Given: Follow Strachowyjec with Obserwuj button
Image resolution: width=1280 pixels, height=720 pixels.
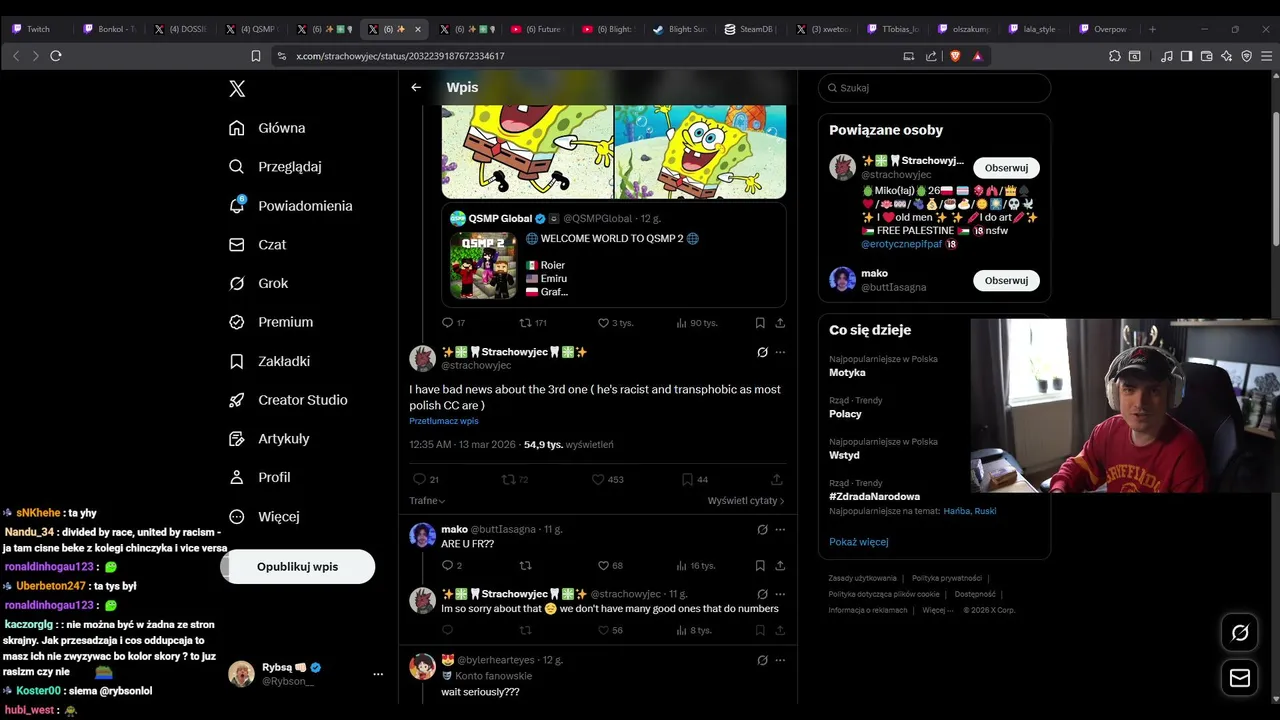Looking at the screenshot, I should click(1006, 168).
